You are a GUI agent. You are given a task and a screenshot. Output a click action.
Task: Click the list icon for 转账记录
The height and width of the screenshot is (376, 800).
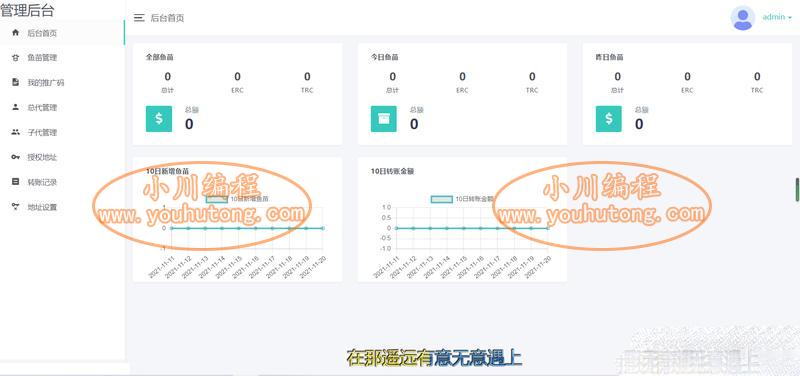point(15,182)
